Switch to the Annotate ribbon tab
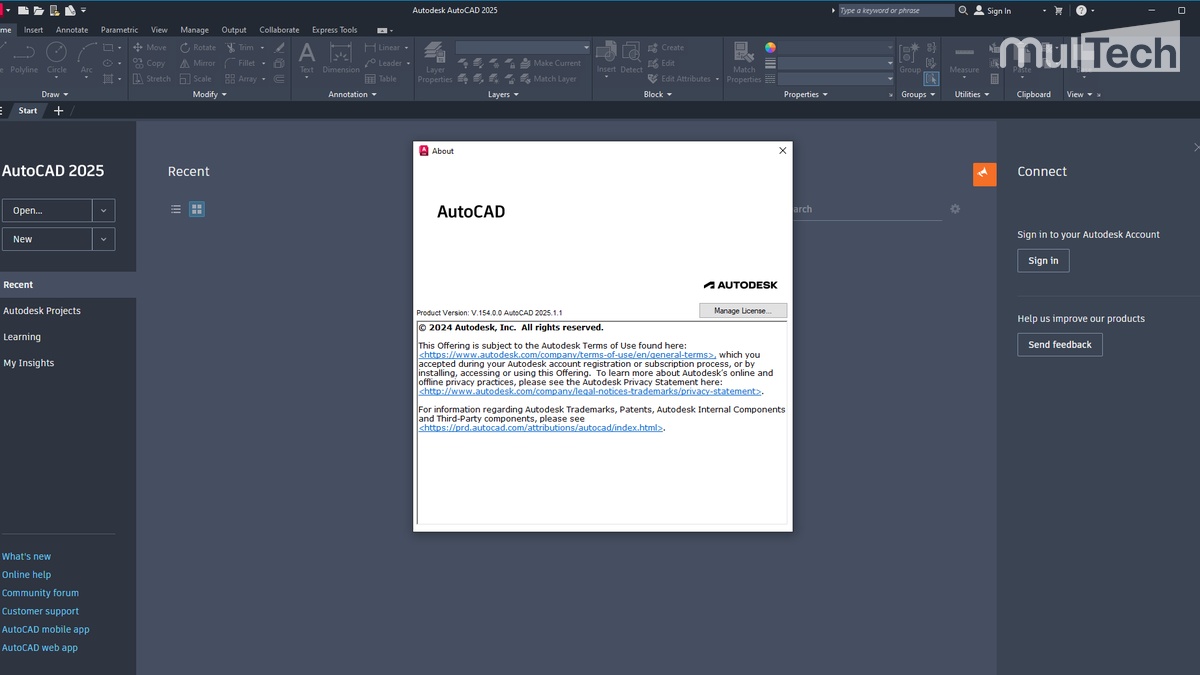Screen dimensions: 1200x675 [x=71, y=29]
